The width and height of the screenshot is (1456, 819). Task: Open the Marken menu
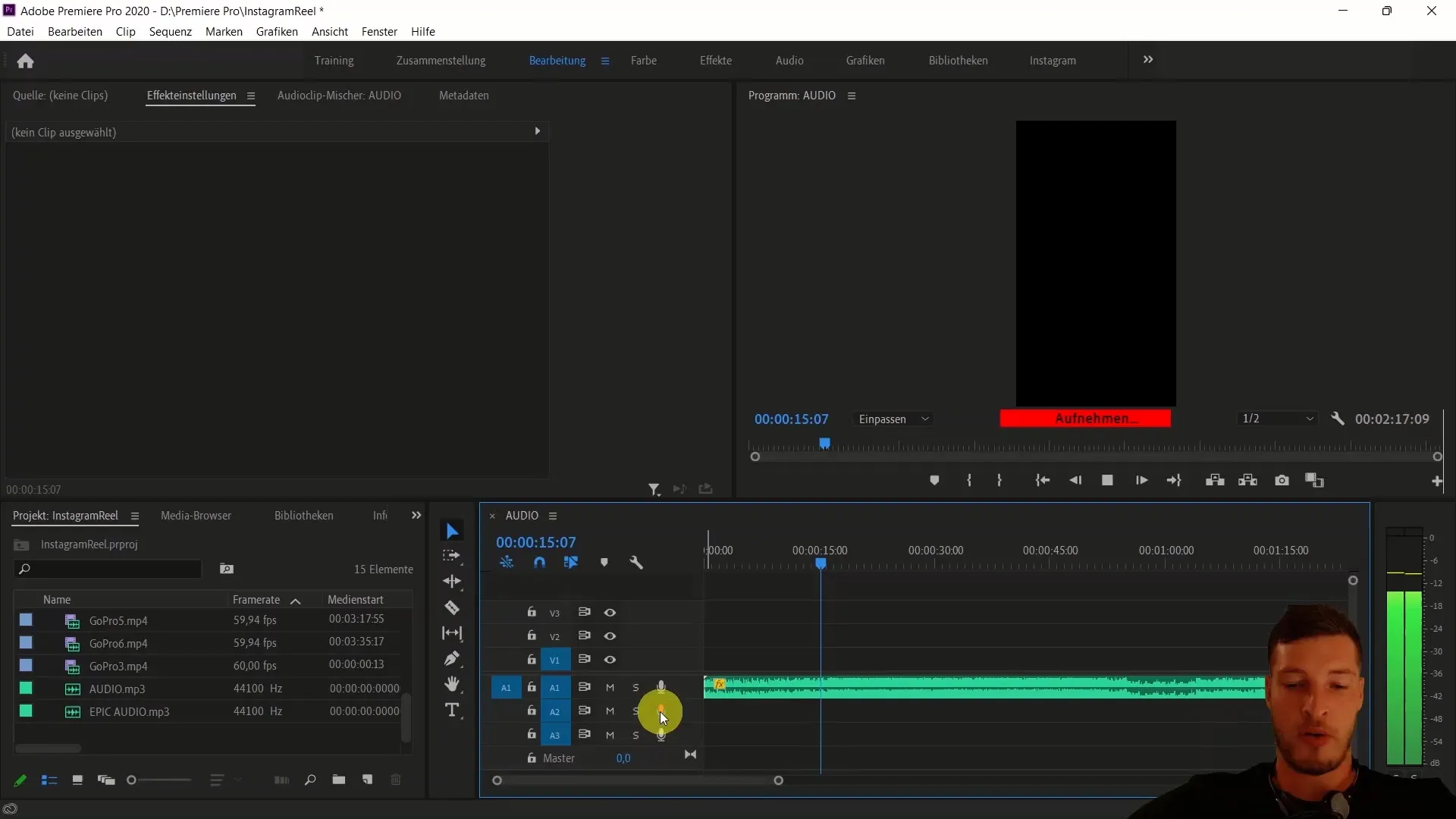(x=224, y=32)
